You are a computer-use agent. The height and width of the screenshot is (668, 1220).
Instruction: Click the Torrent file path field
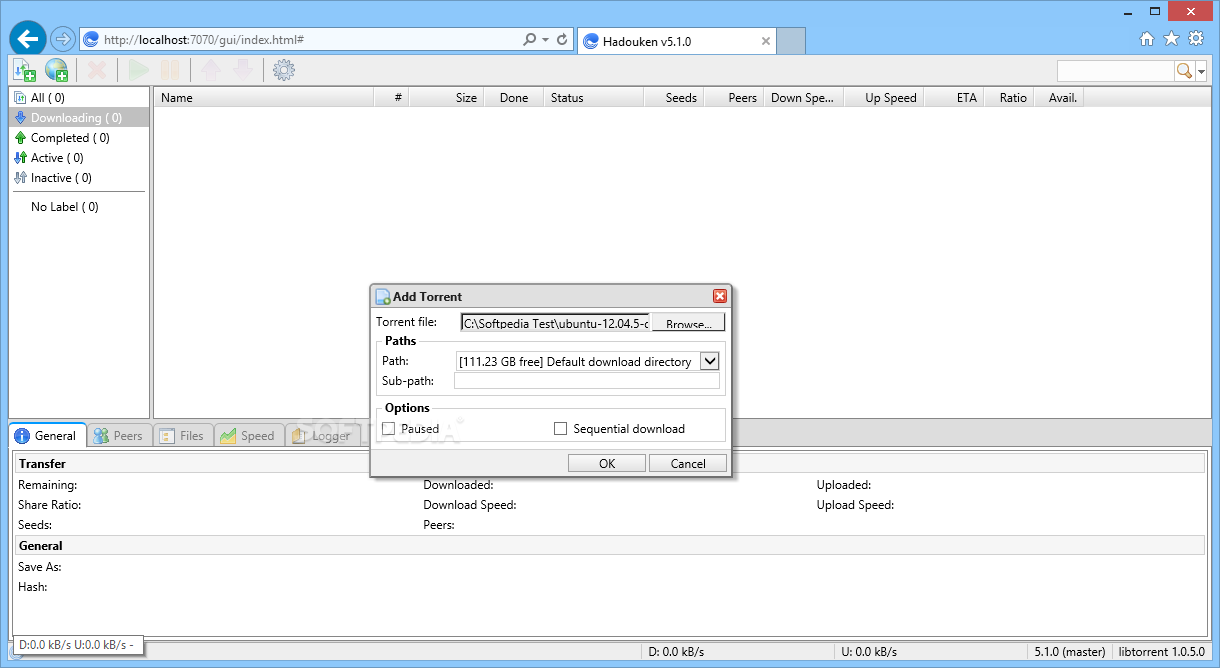tap(556, 323)
